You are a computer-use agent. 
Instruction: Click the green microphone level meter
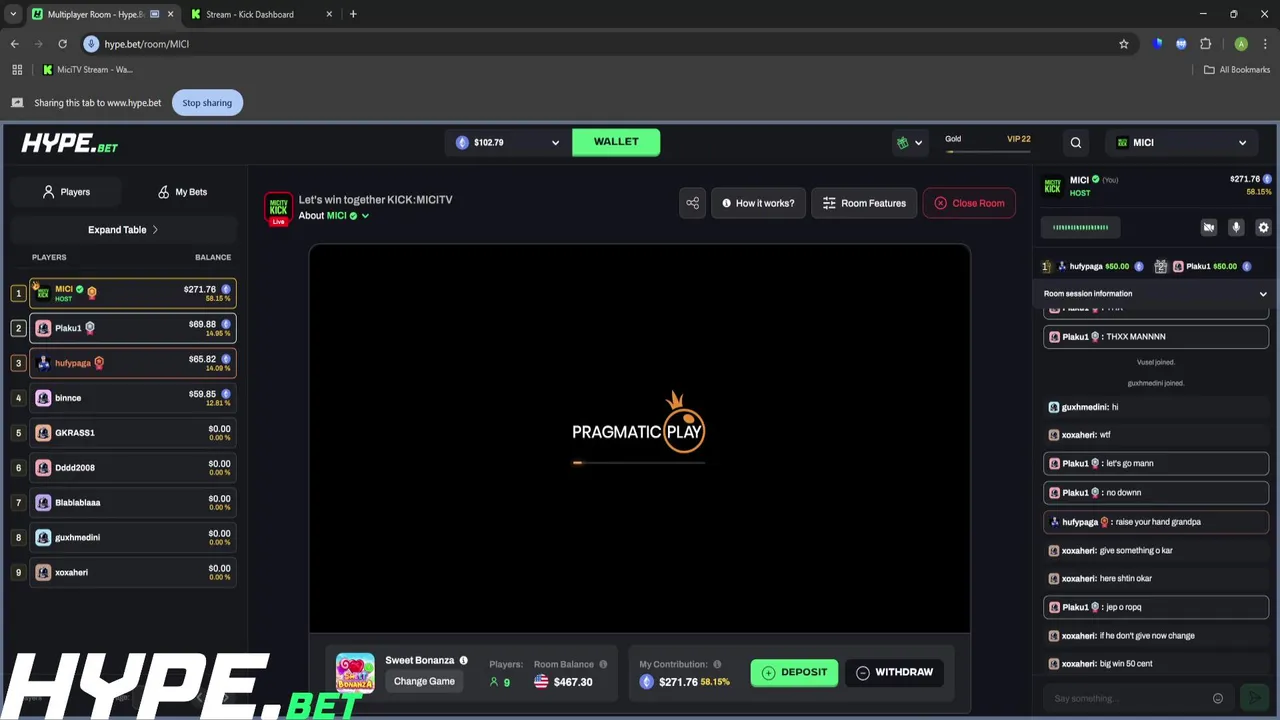(x=1080, y=228)
